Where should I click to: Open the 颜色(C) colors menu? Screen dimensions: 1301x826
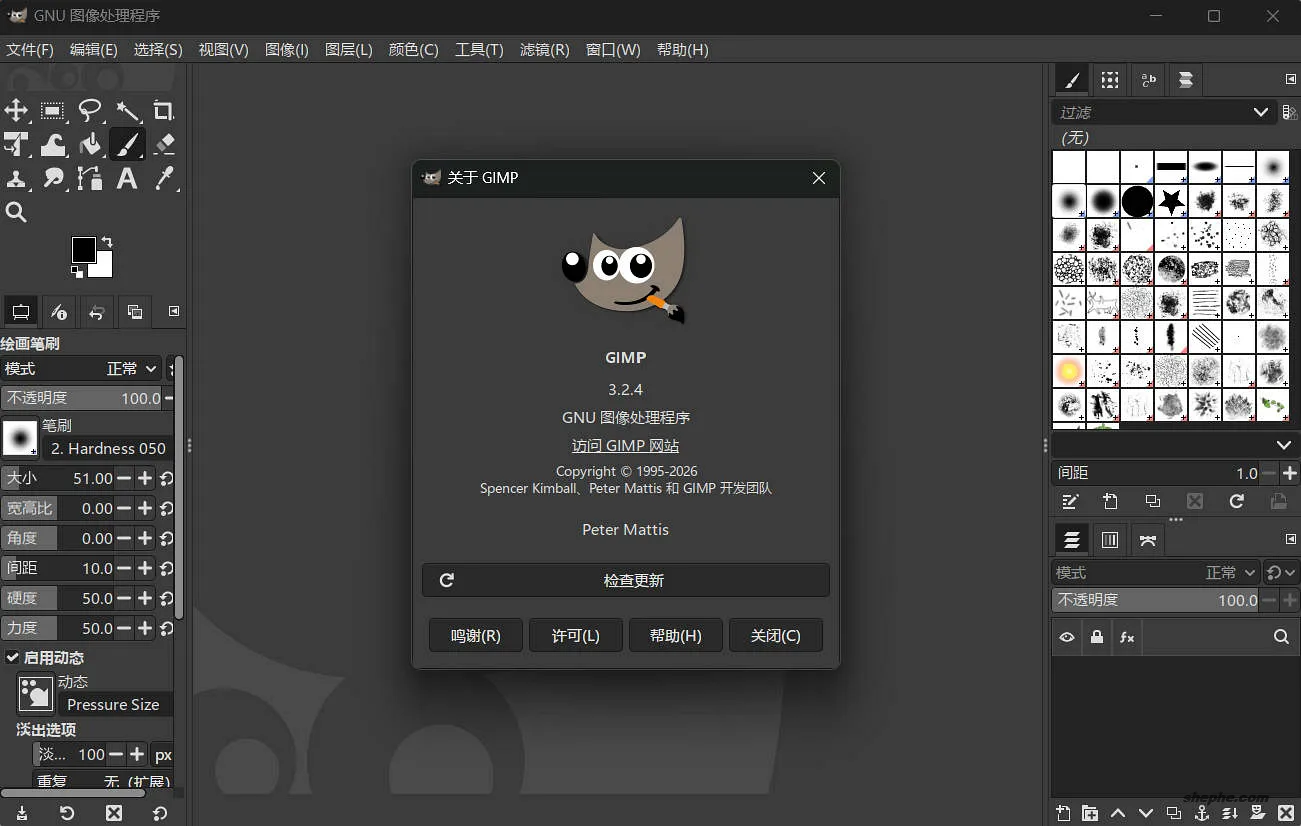414,49
